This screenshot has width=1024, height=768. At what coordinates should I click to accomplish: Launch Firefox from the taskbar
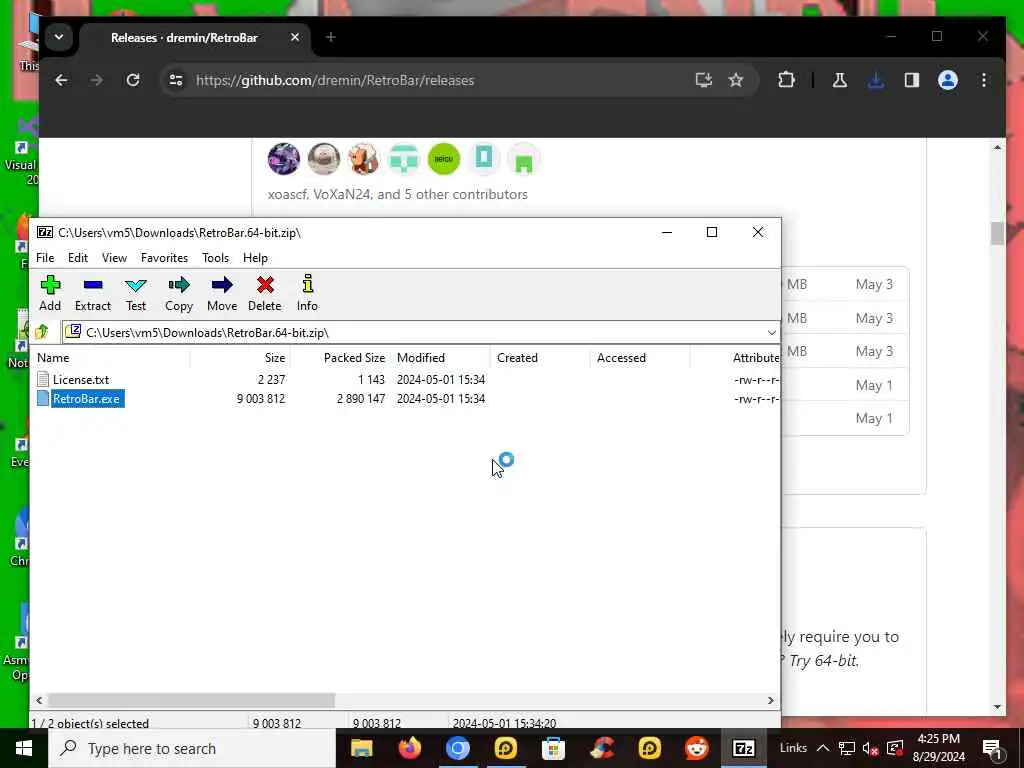coord(409,748)
